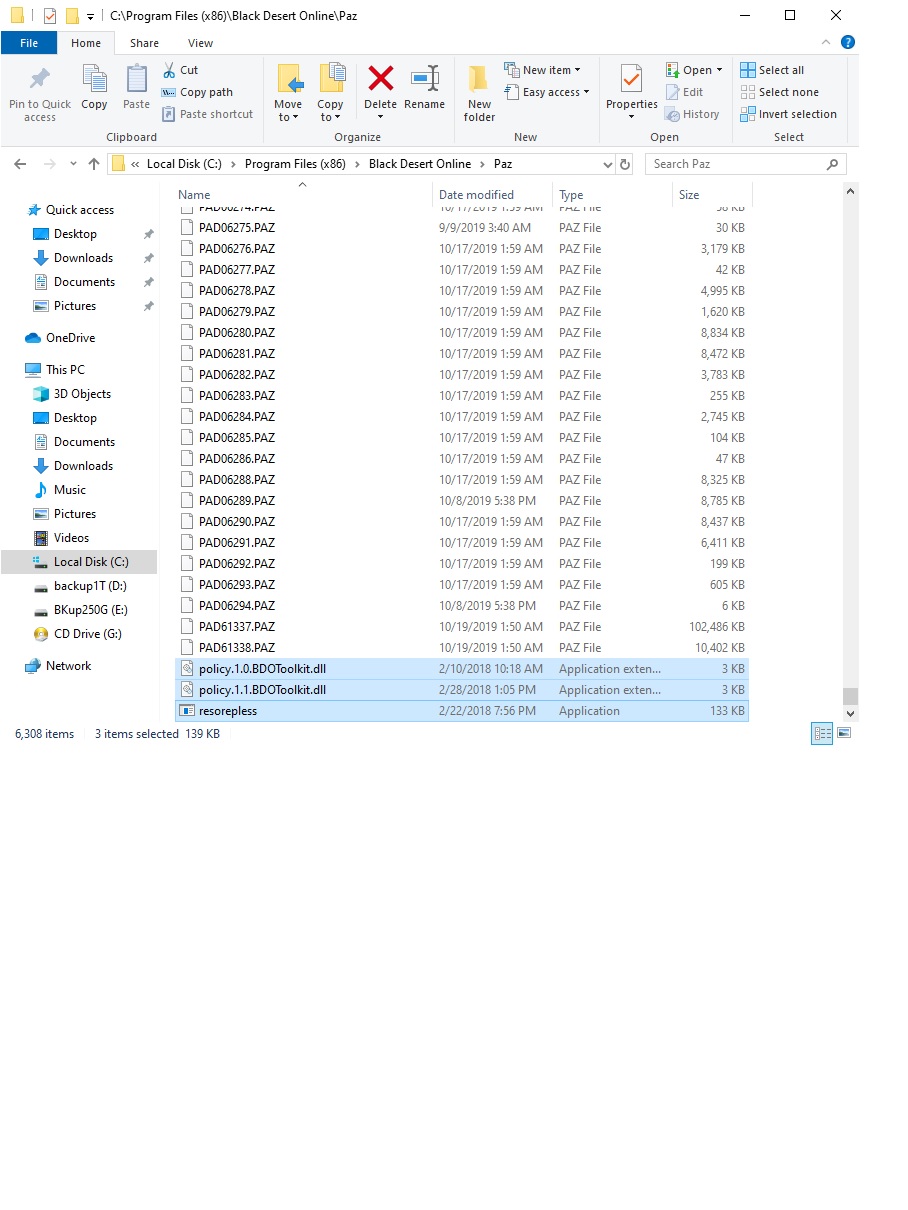Image resolution: width=908 pixels, height=1210 pixels.
Task: Switch to the View ribbon tab
Action: tap(200, 43)
